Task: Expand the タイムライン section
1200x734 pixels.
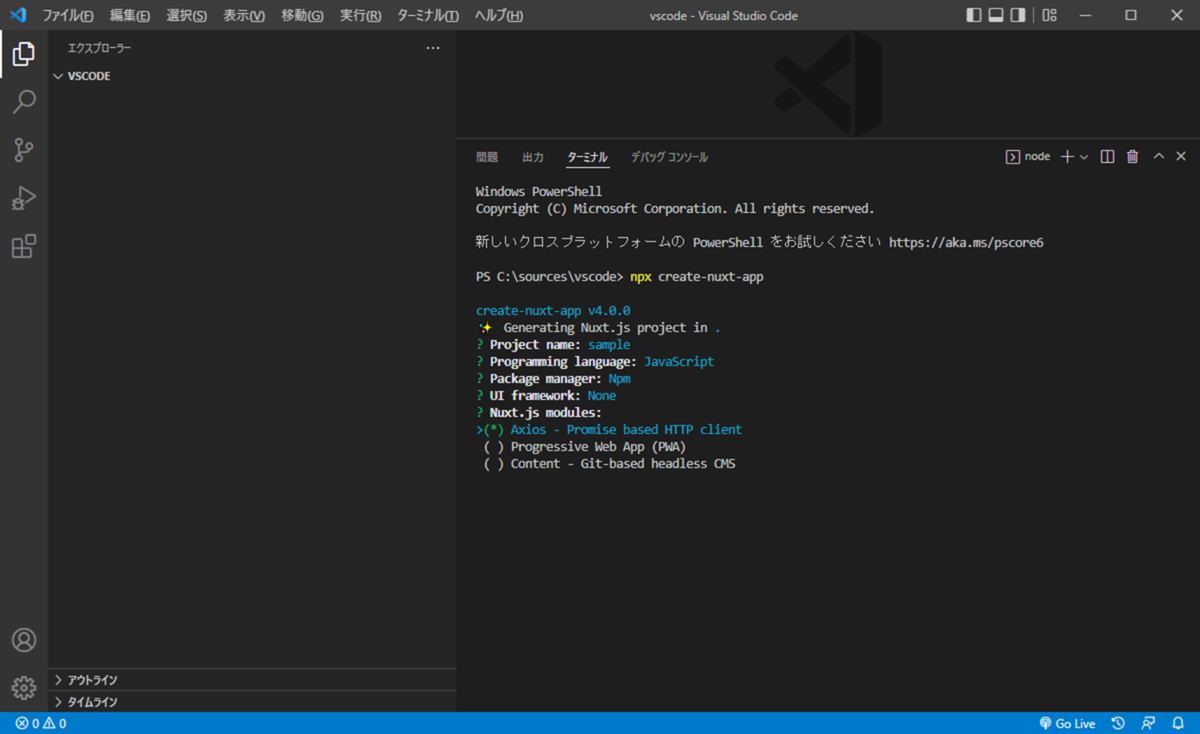Action: pos(252,702)
